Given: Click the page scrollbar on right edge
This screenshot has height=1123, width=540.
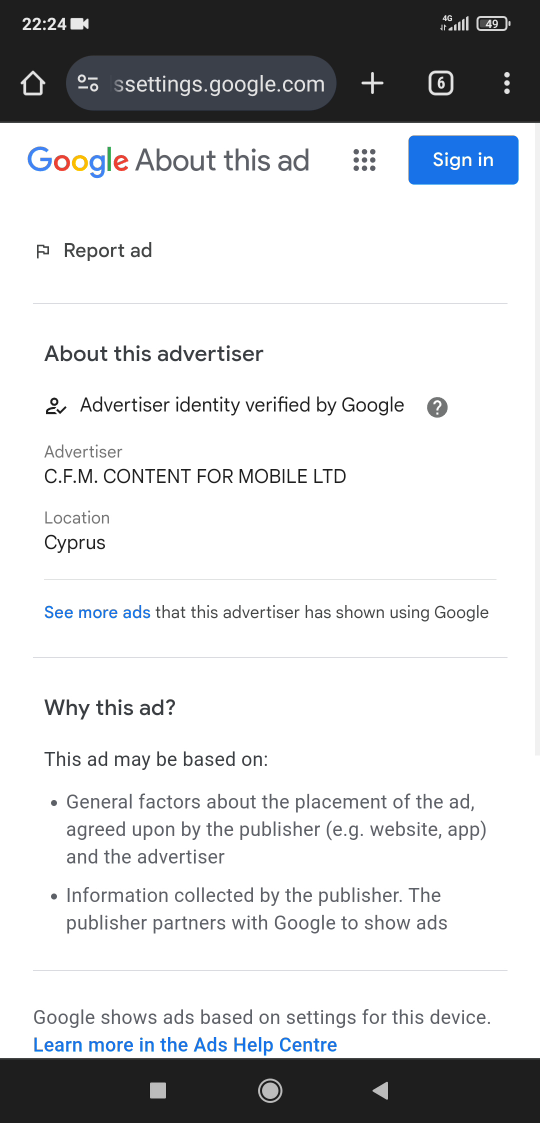Looking at the screenshot, I should pos(537,438).
